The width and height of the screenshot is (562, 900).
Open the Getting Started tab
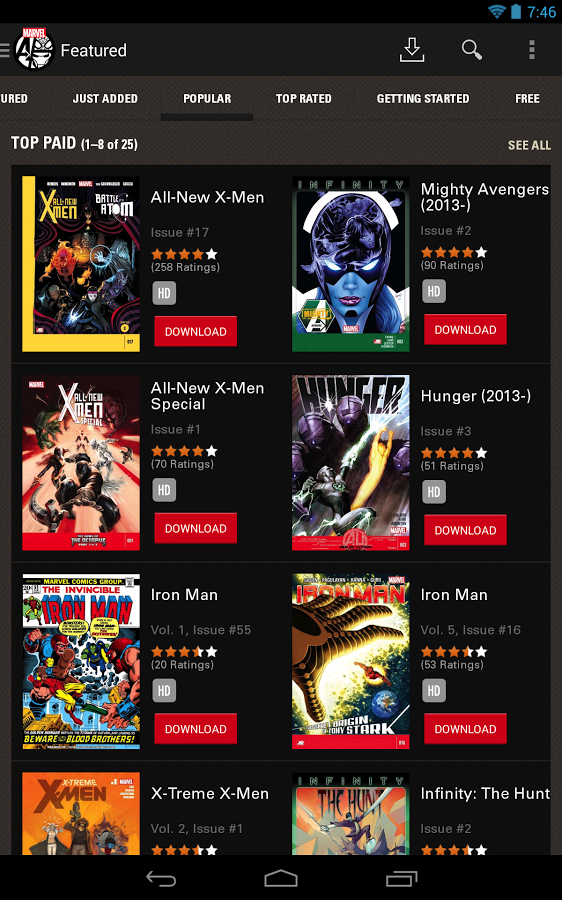click(x=423, y=99)
